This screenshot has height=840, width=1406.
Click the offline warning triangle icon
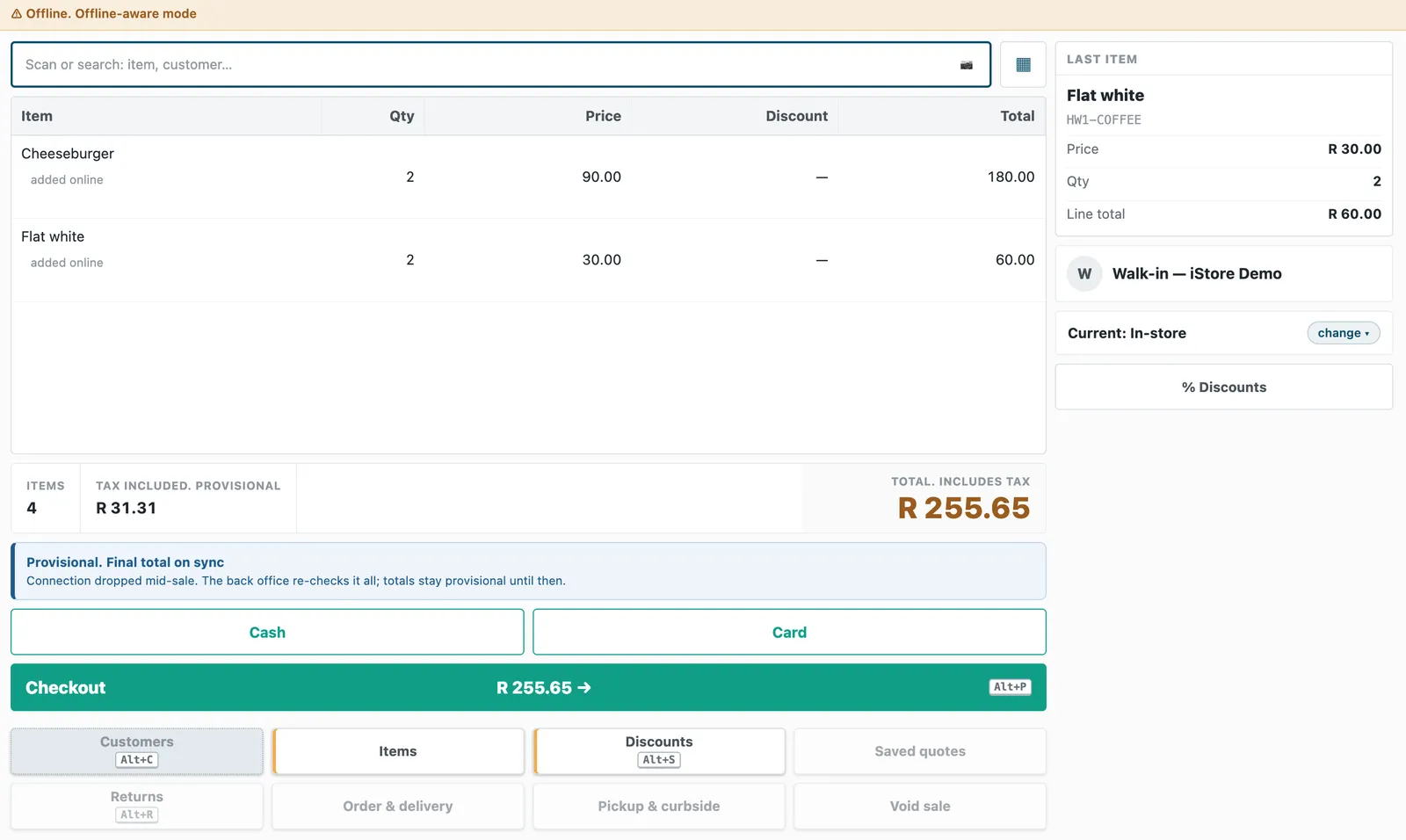point(17,14)
